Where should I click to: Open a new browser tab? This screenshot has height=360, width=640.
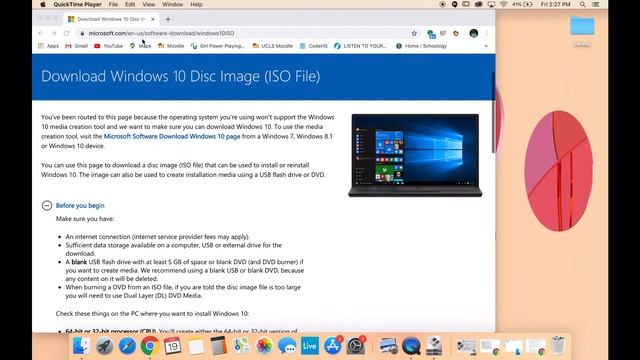coord(168,19)
